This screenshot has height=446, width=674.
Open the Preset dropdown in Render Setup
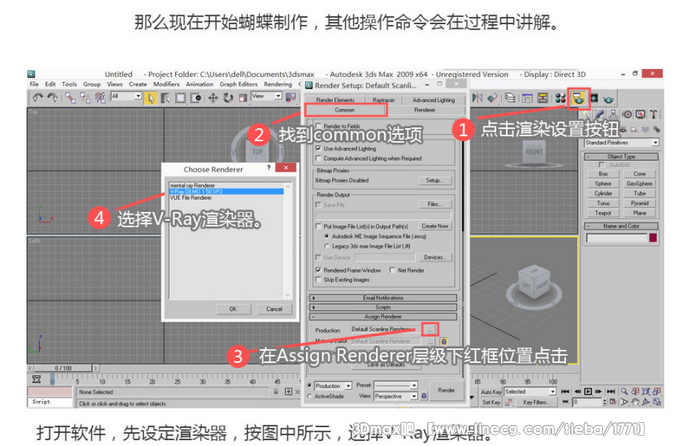pyautogui.click(x=396, y=385)
